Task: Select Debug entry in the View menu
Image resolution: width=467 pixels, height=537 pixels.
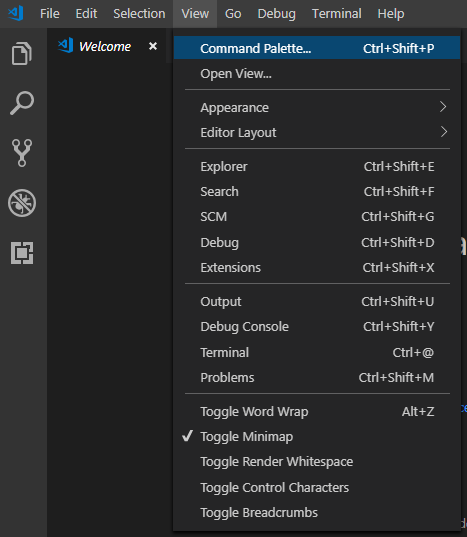Action: [x=317, y=242]
